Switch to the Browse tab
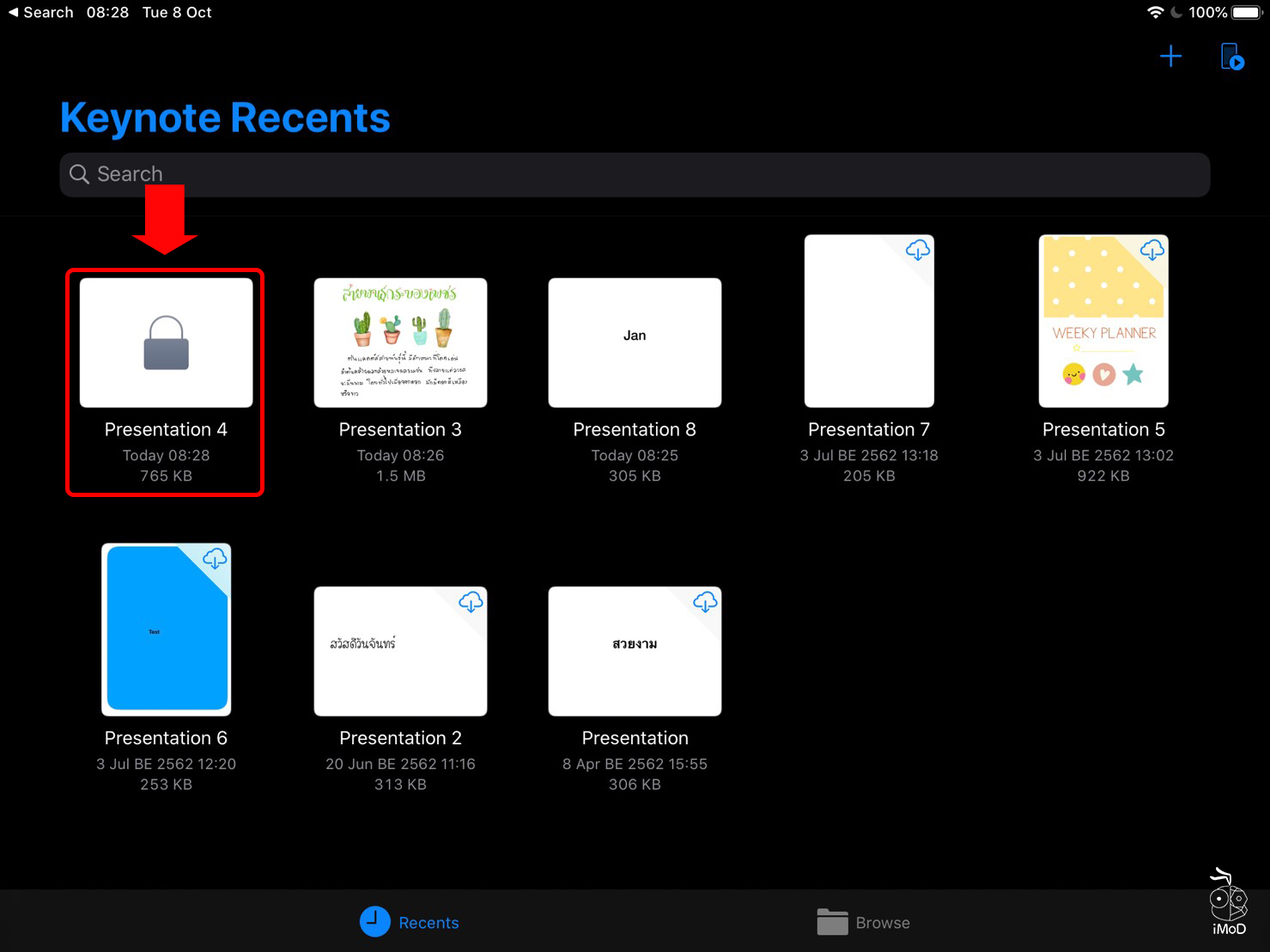Screen dimensions: 1270x952 coord(863,922)
